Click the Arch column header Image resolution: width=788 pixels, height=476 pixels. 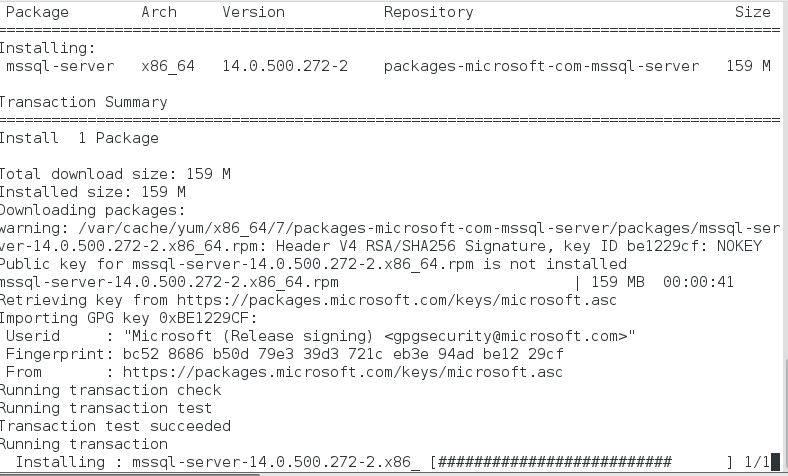point(159,12)
